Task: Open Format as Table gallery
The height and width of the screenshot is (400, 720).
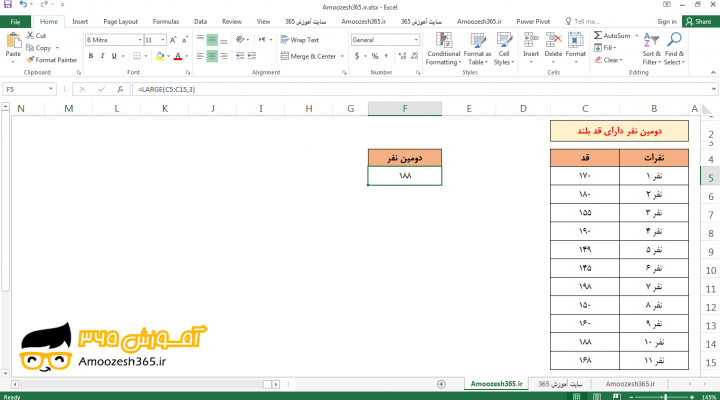Action: (x=478, y=49)
